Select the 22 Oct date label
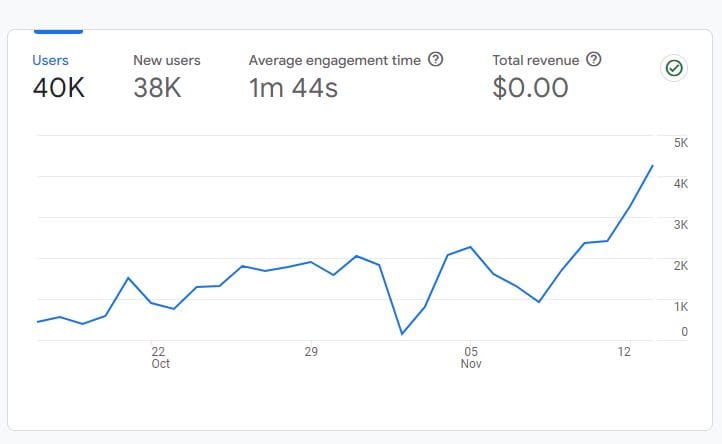The image size is (722, 444). 159,357
